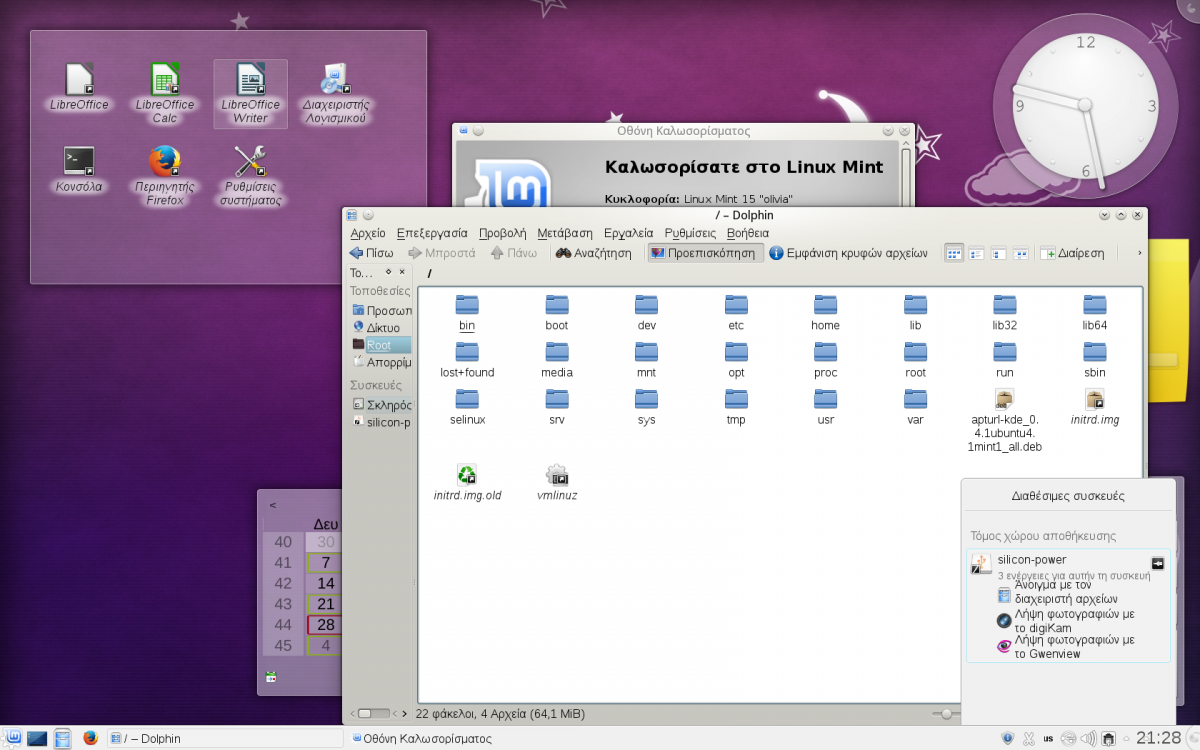Switch Dolphin to details view mode
The image size is (1200, 750).
pyautogui.click(x=999, y=253)
